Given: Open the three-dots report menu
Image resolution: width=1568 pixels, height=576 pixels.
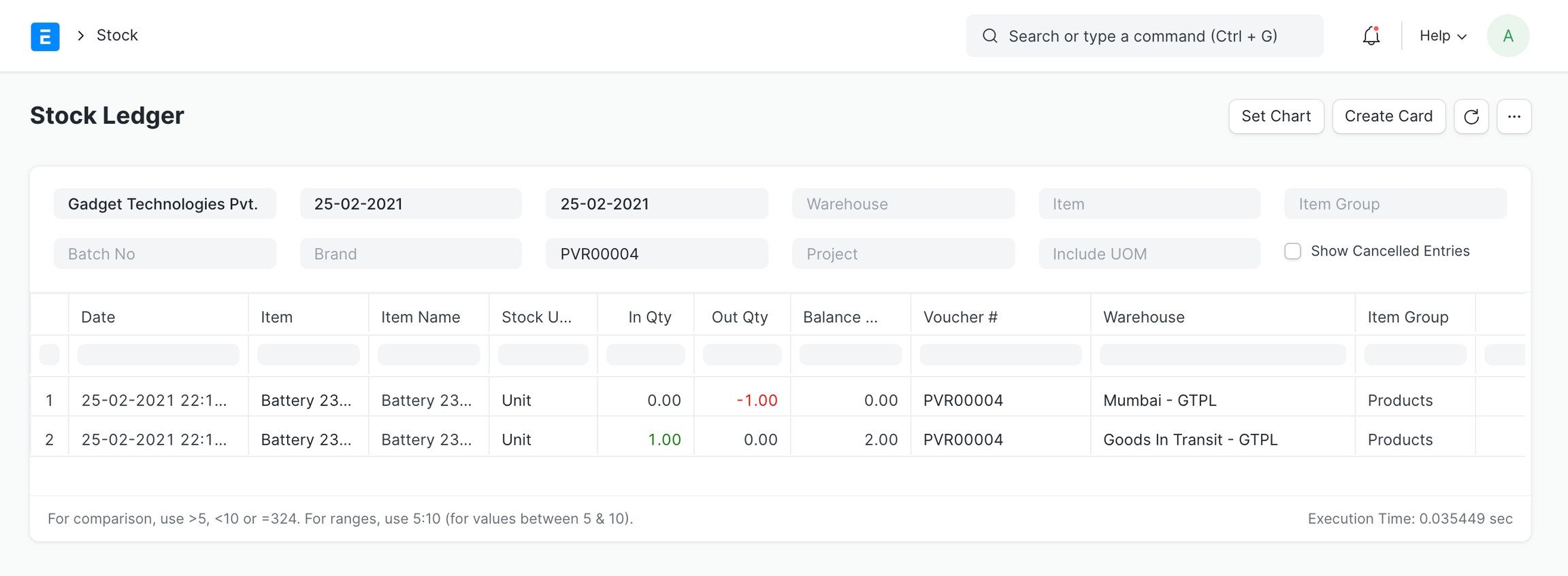Looking at the screenshot, I should coord(1514,116).
